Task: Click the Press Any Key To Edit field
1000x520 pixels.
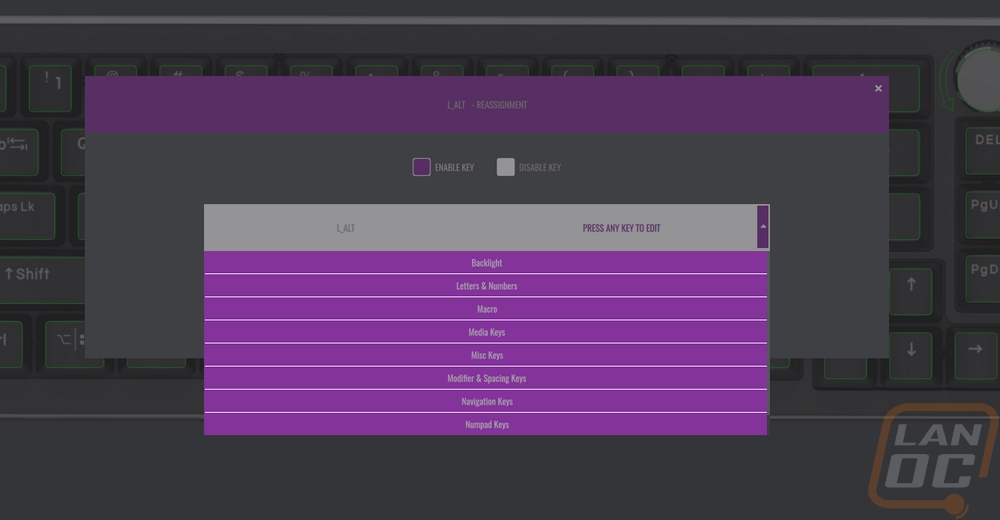Action: click(621, 228)
